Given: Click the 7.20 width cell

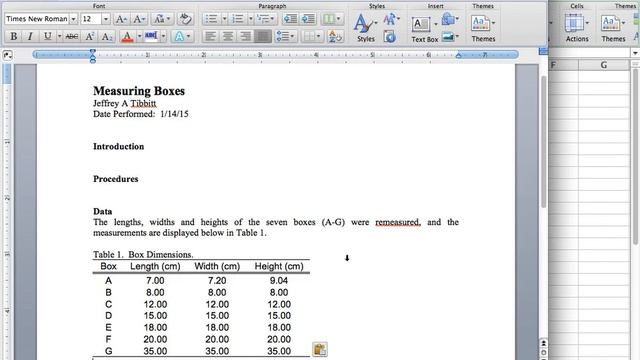Looking at the screenshot, I should [217, 280].
